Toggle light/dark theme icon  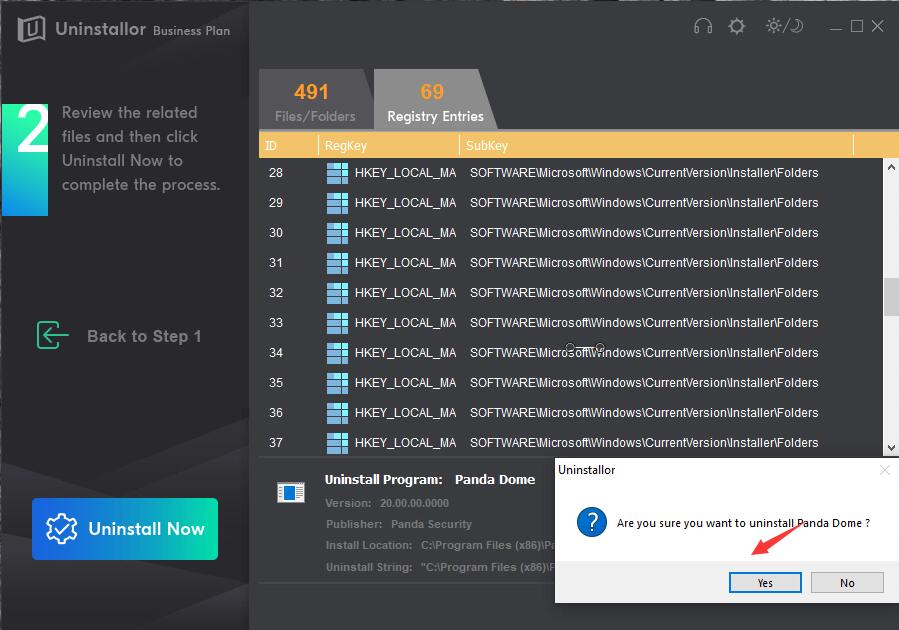coord(784,26)
